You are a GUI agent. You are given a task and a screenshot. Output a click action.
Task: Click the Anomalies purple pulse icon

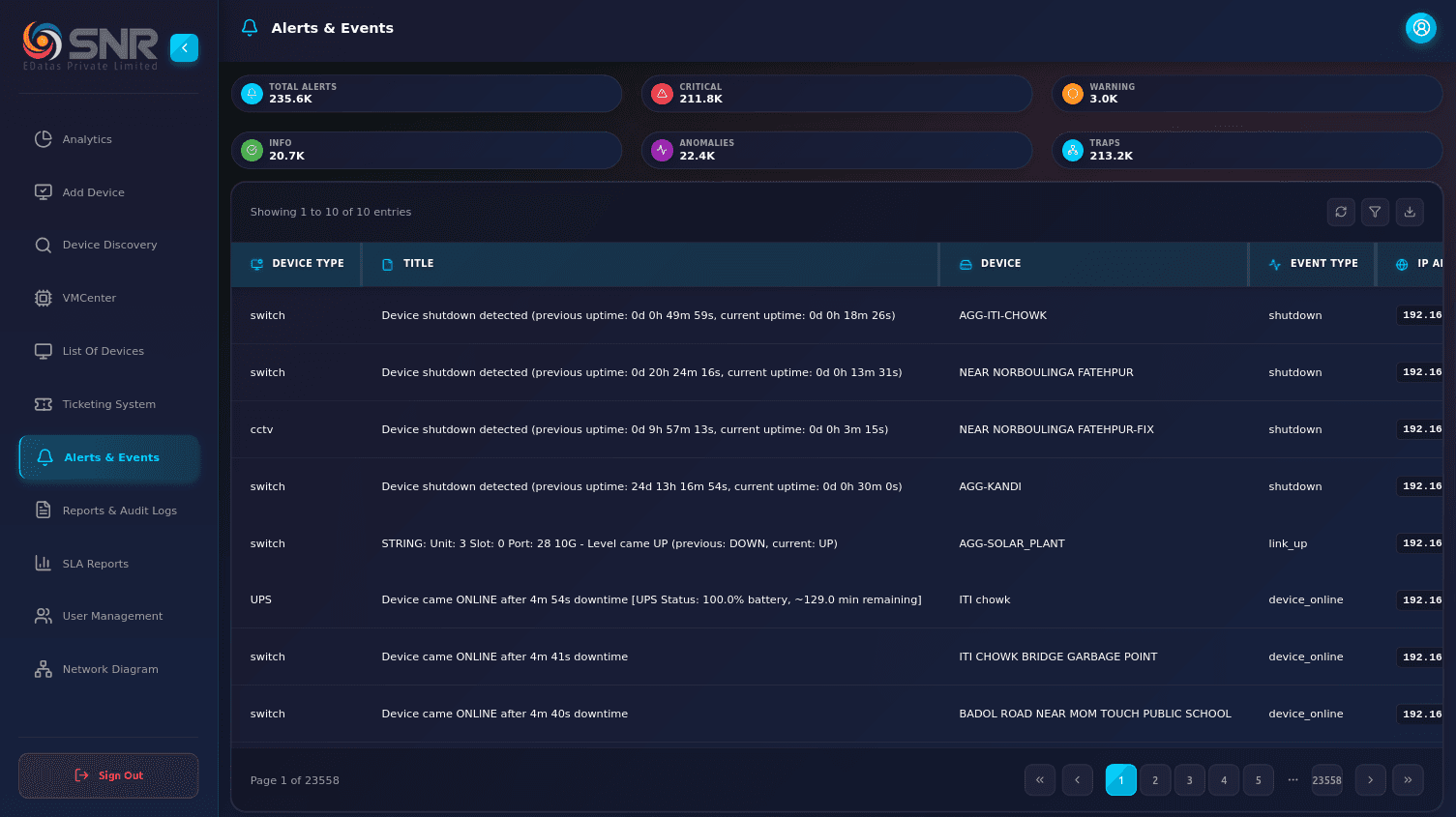coord(662,150)
